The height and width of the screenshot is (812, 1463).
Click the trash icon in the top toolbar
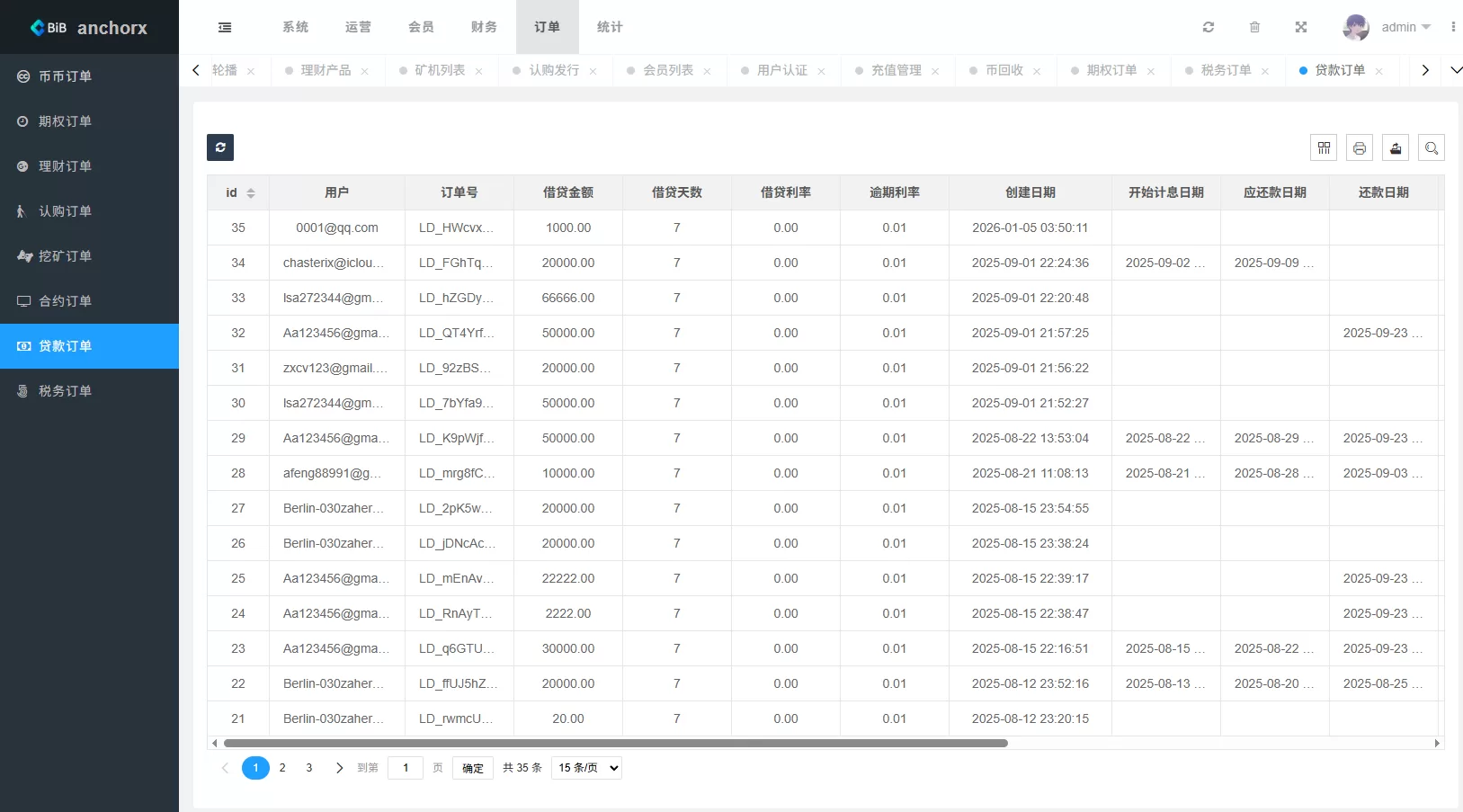pos(1255,27)
